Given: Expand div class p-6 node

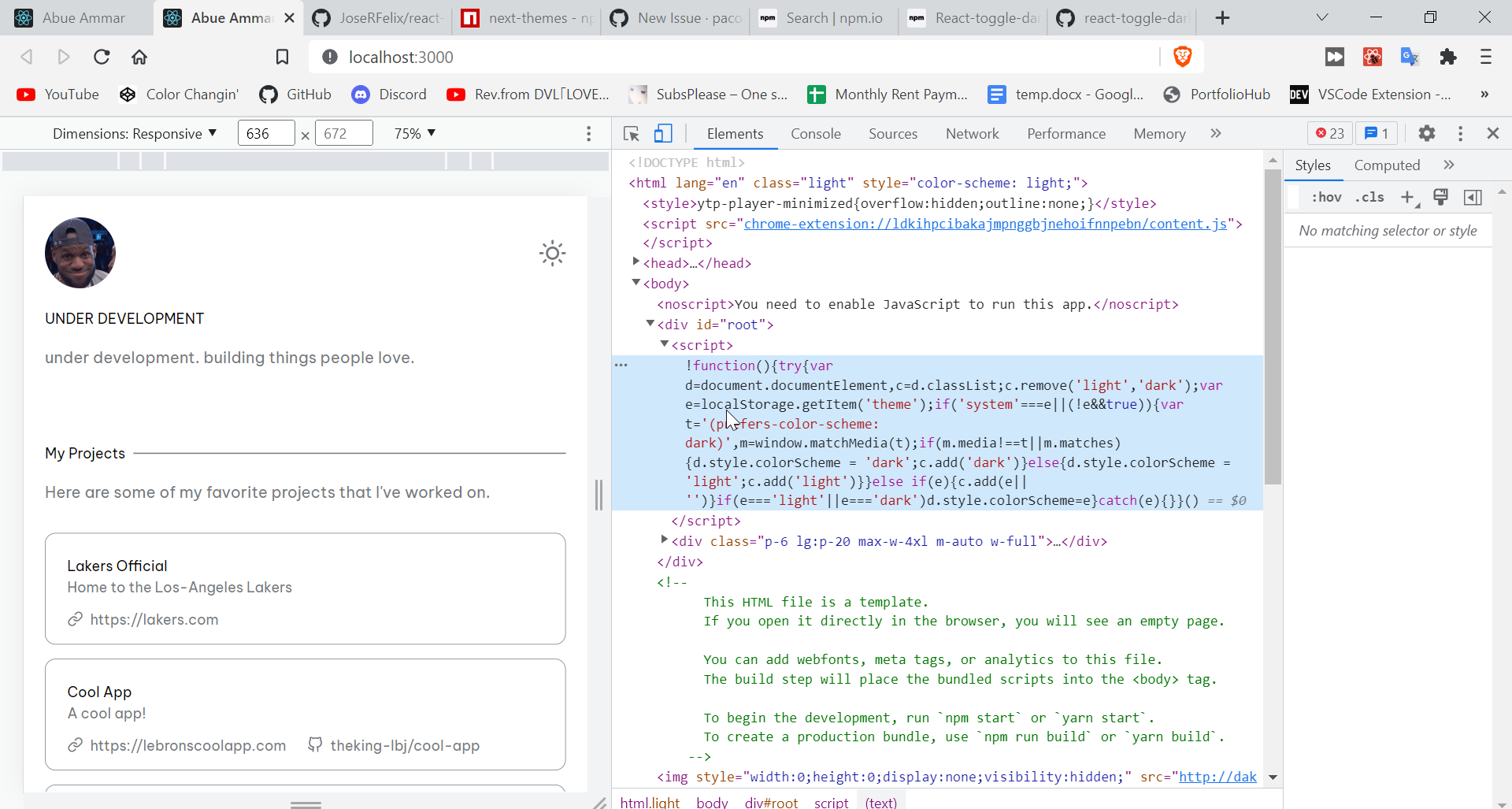Looking at the screenshot, I should (664, 540).
